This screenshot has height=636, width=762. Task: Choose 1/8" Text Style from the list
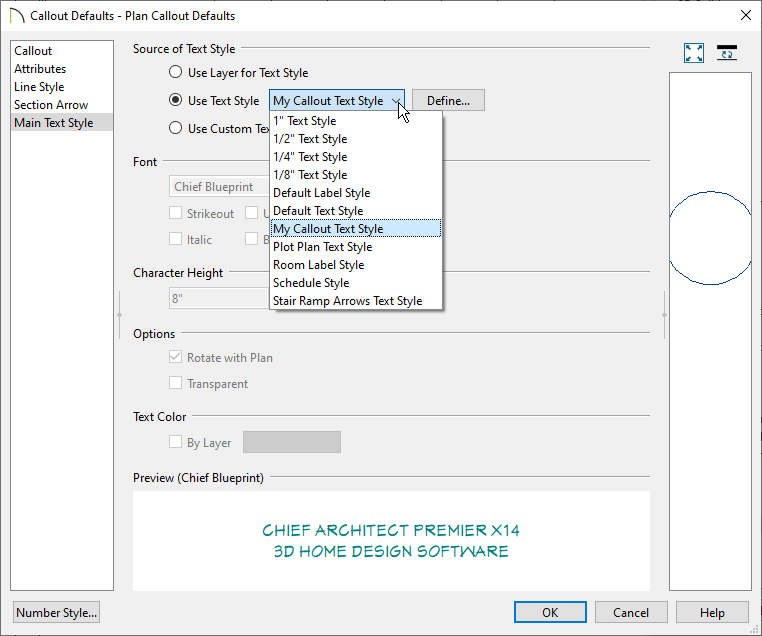point(356,174)
